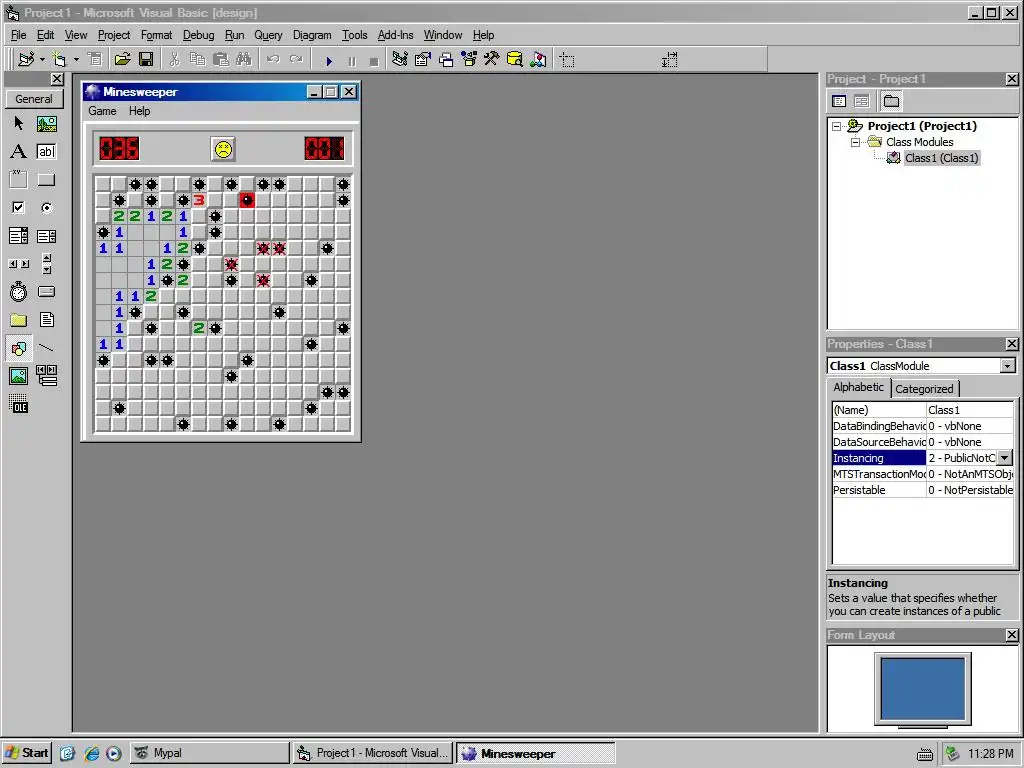Click View Code in Project panel
The width and height of the screenshot is (1024, 768).
(840, 101)
